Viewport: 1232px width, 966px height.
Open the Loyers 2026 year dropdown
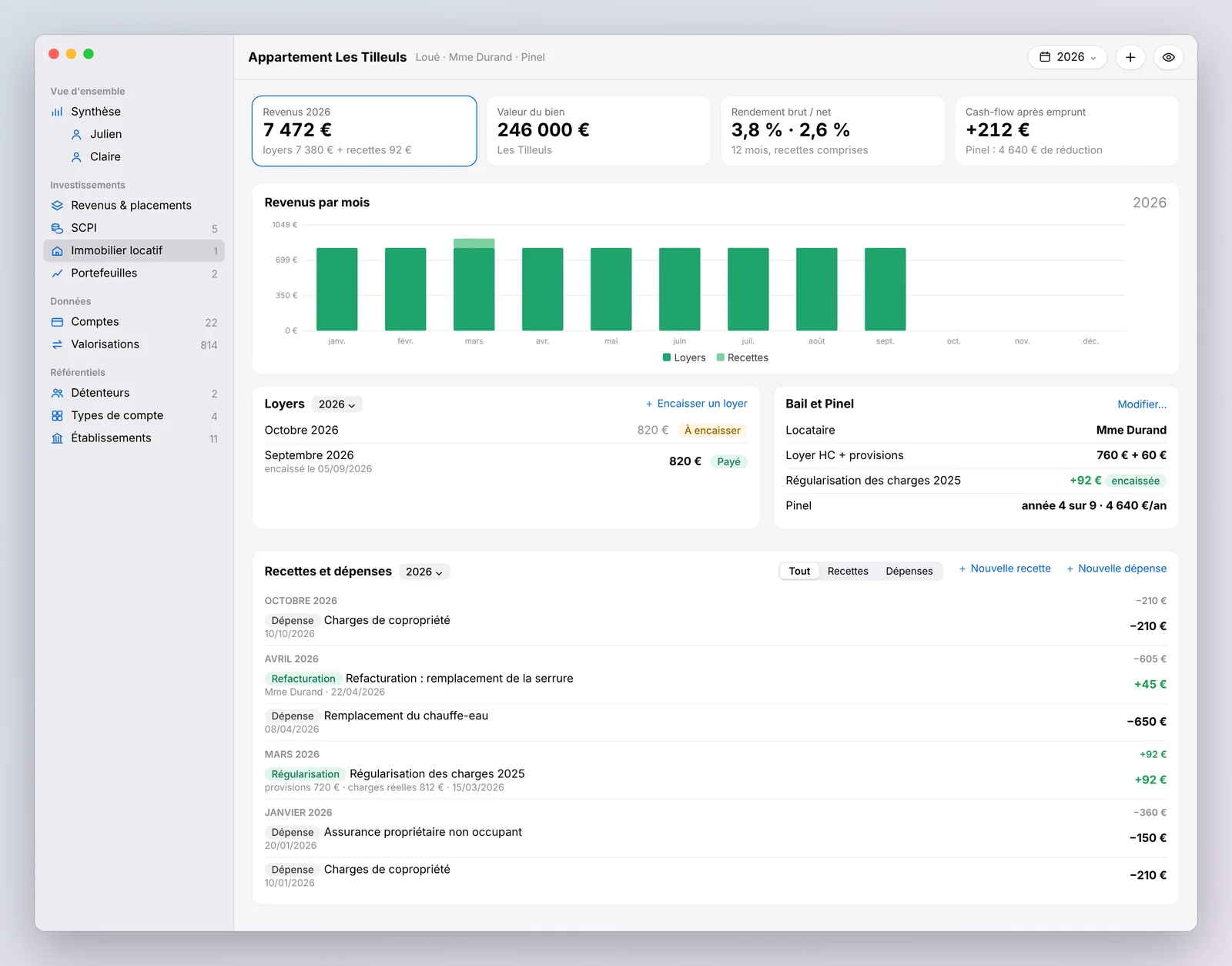coord(337,404)
